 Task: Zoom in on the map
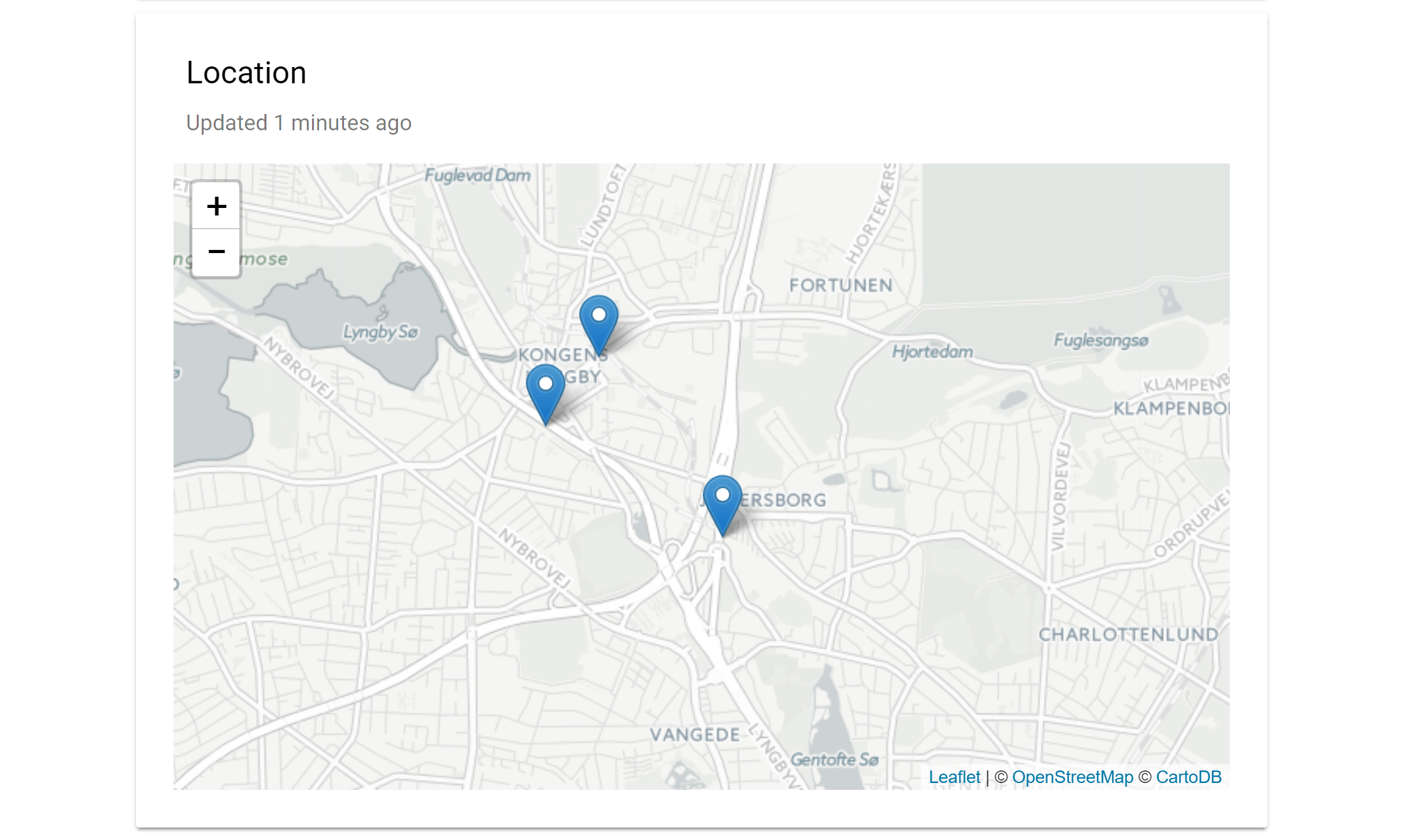point(216,206)
